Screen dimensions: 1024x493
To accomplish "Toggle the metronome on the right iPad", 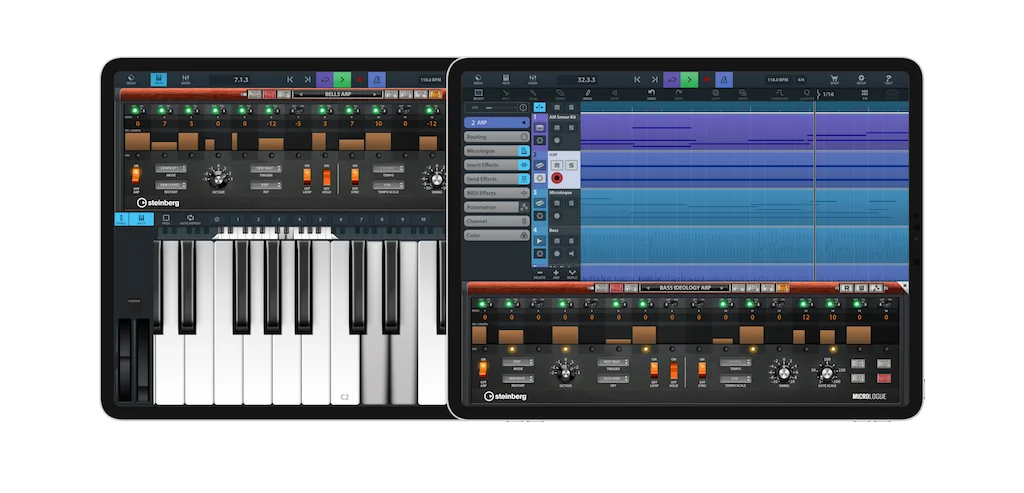I will (724, 80).
